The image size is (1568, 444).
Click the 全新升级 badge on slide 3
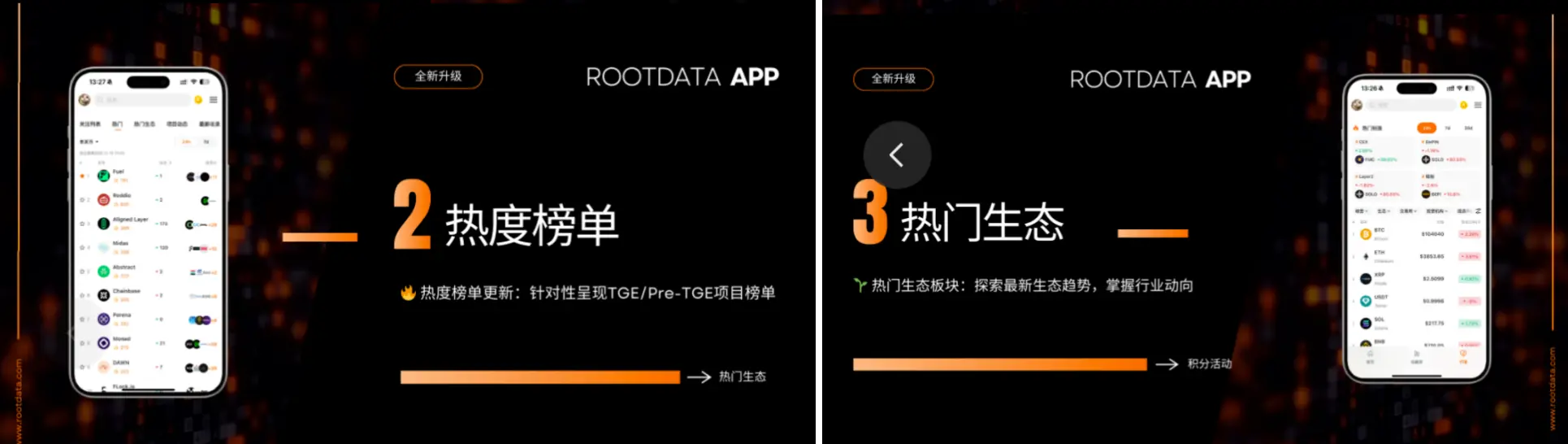point(893,79)
